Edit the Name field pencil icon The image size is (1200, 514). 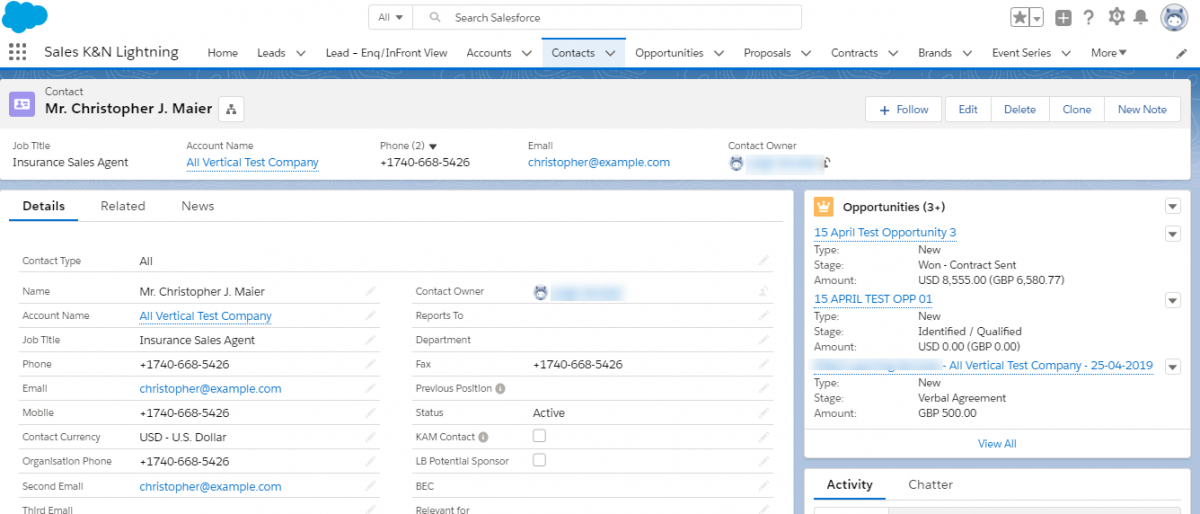coord(370,291)
